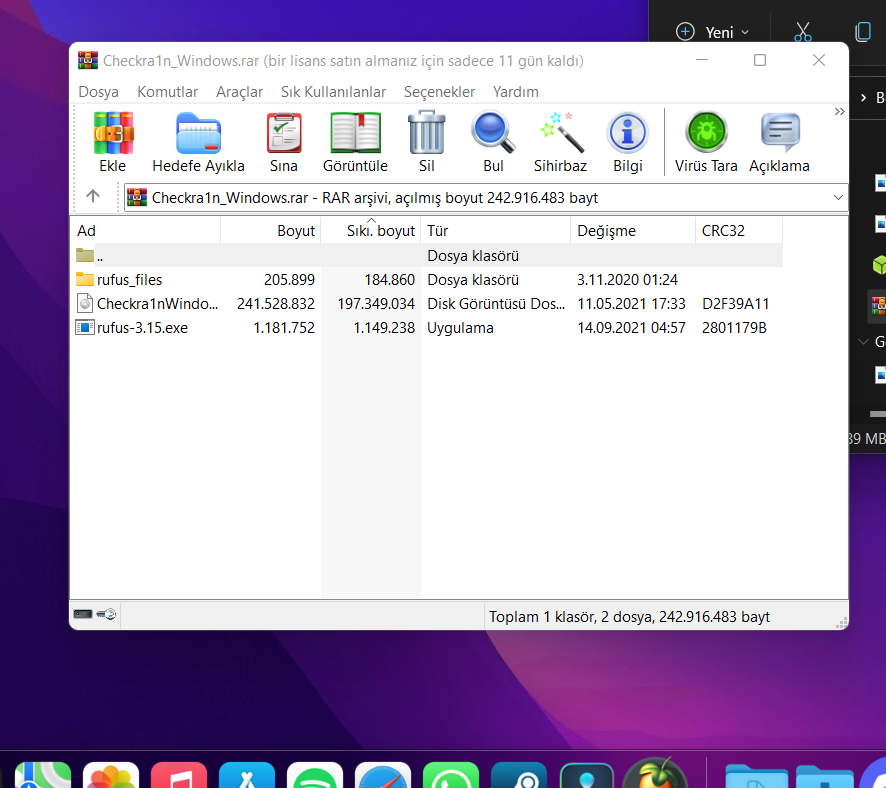Click the window resize grip corner
The height and width of the screenshot is (788, 886).
841,622
